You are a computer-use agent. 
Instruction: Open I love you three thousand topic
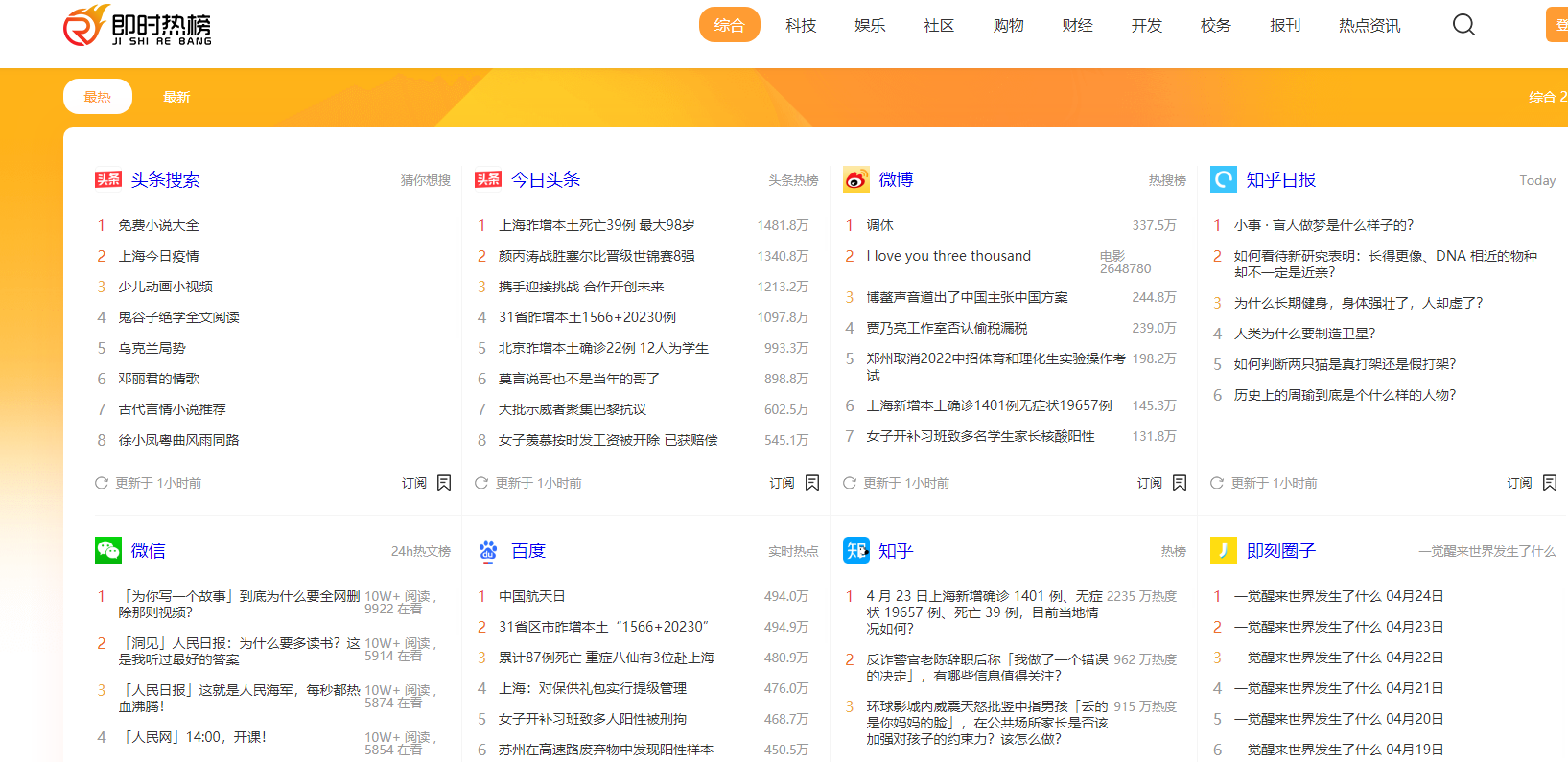pos(948,256)
